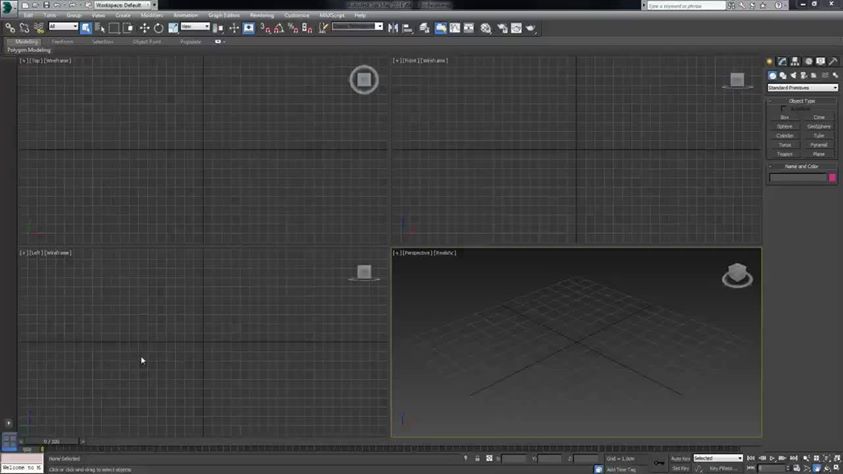
Task: Toggle Percent Snap on main toolbar
Action: pos(293,28)
